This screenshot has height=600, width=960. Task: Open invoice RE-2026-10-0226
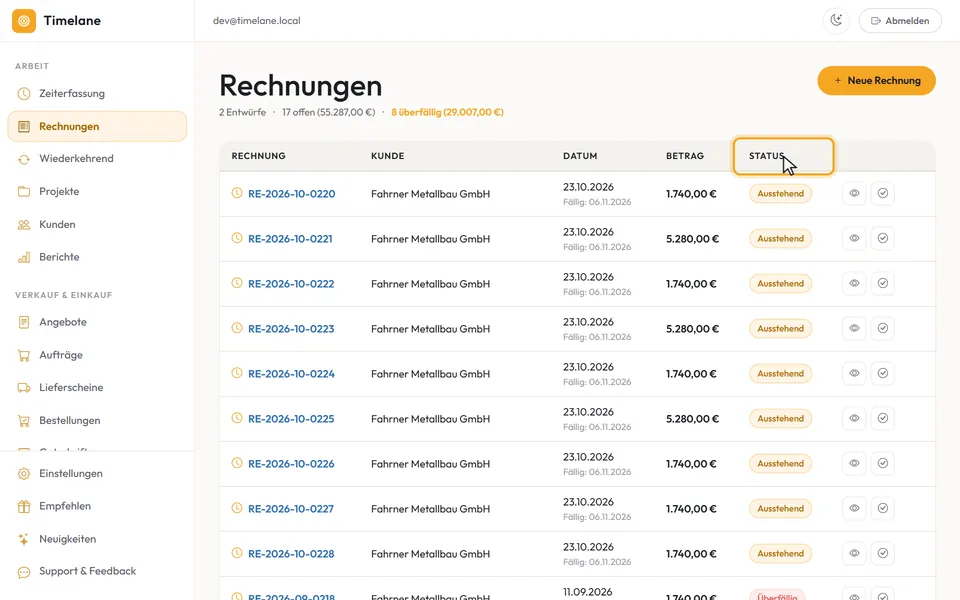[x=291, y=464]
